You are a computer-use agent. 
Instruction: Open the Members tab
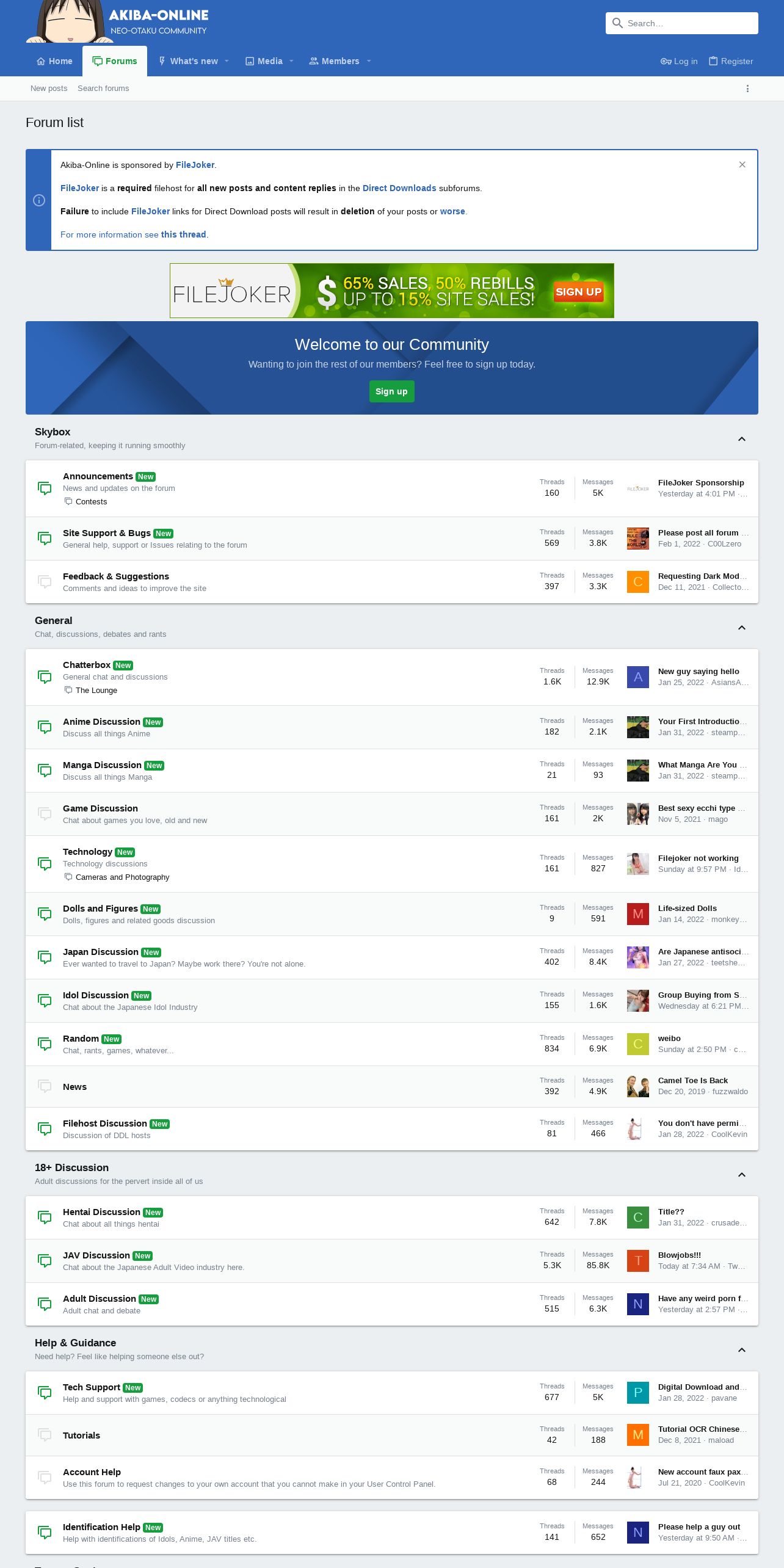(x=334, y=61)
